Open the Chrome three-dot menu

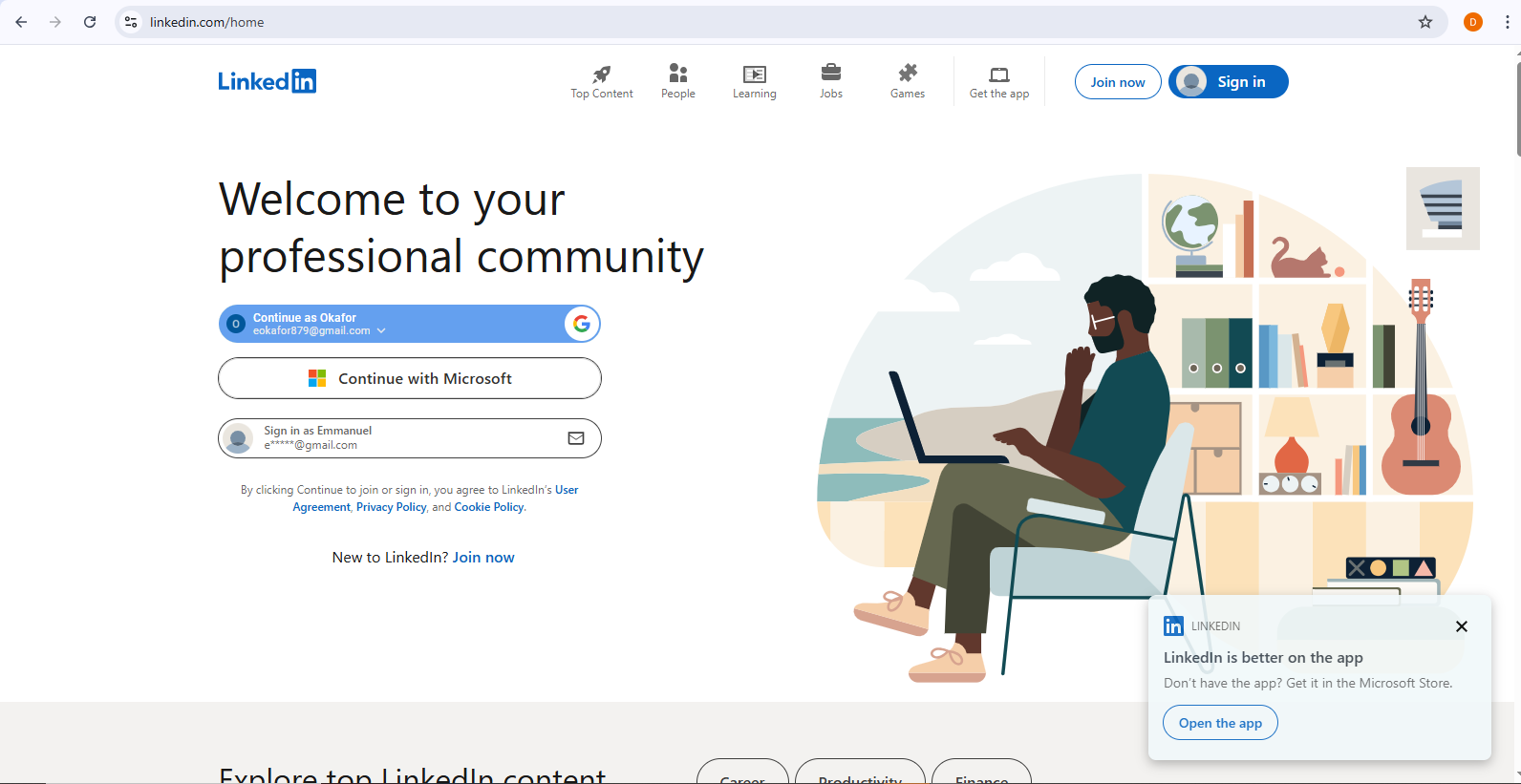click(1507, 22)
